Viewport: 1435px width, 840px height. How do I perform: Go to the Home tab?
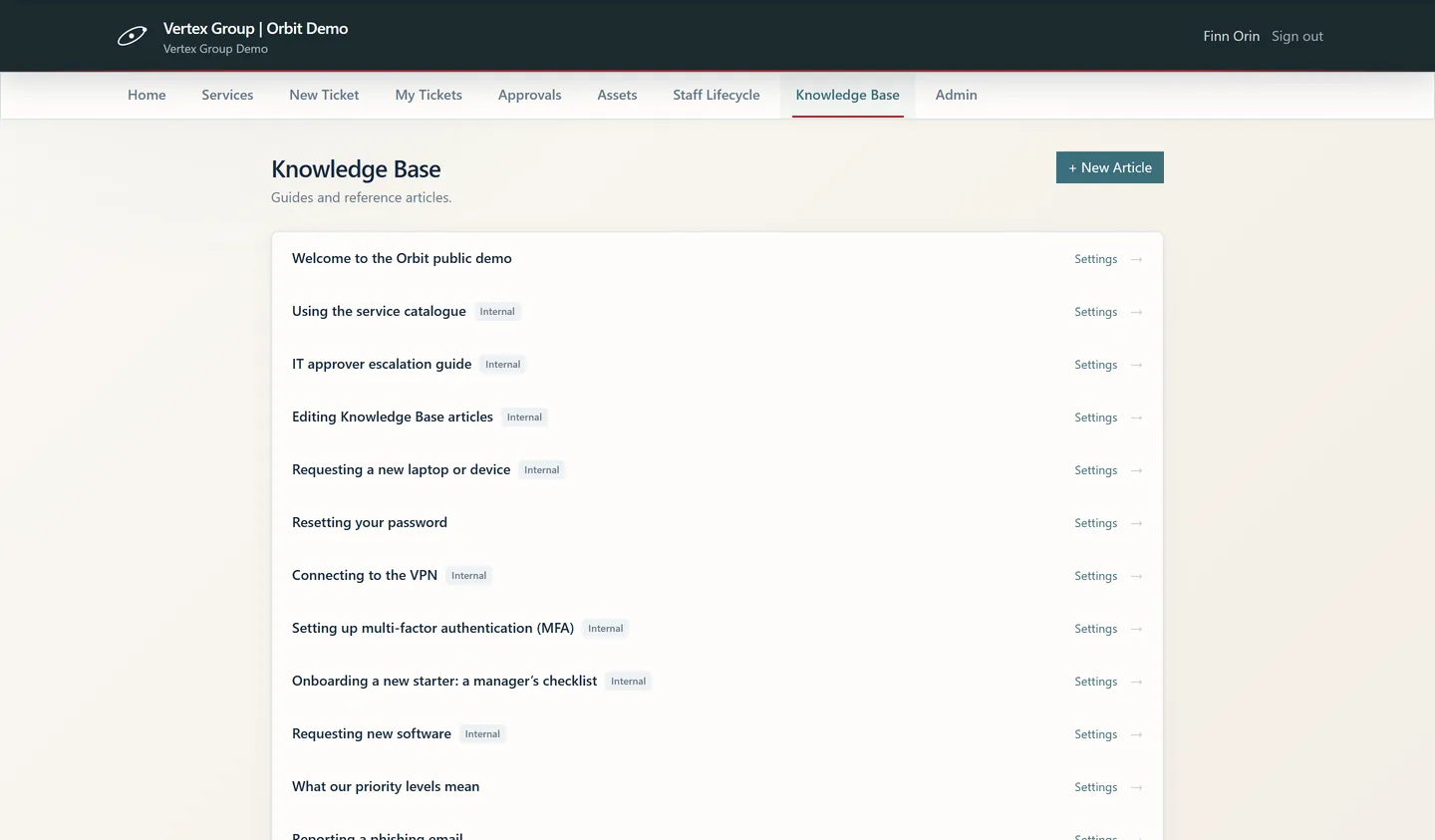pyautogui.click(x=146, y=95)
